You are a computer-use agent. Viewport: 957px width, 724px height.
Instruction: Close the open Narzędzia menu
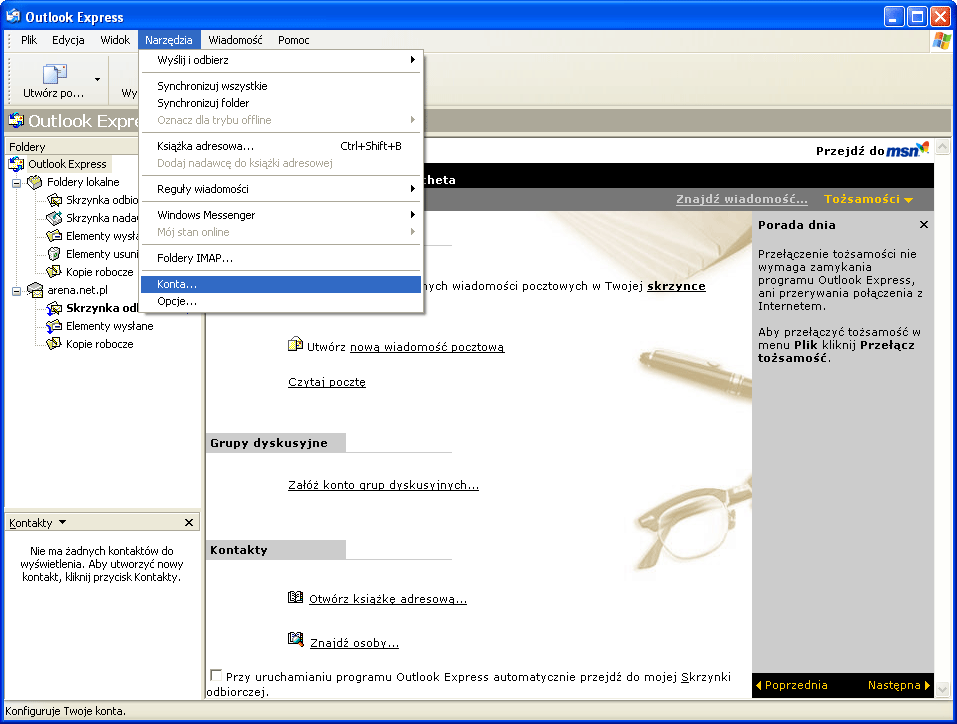169,40
